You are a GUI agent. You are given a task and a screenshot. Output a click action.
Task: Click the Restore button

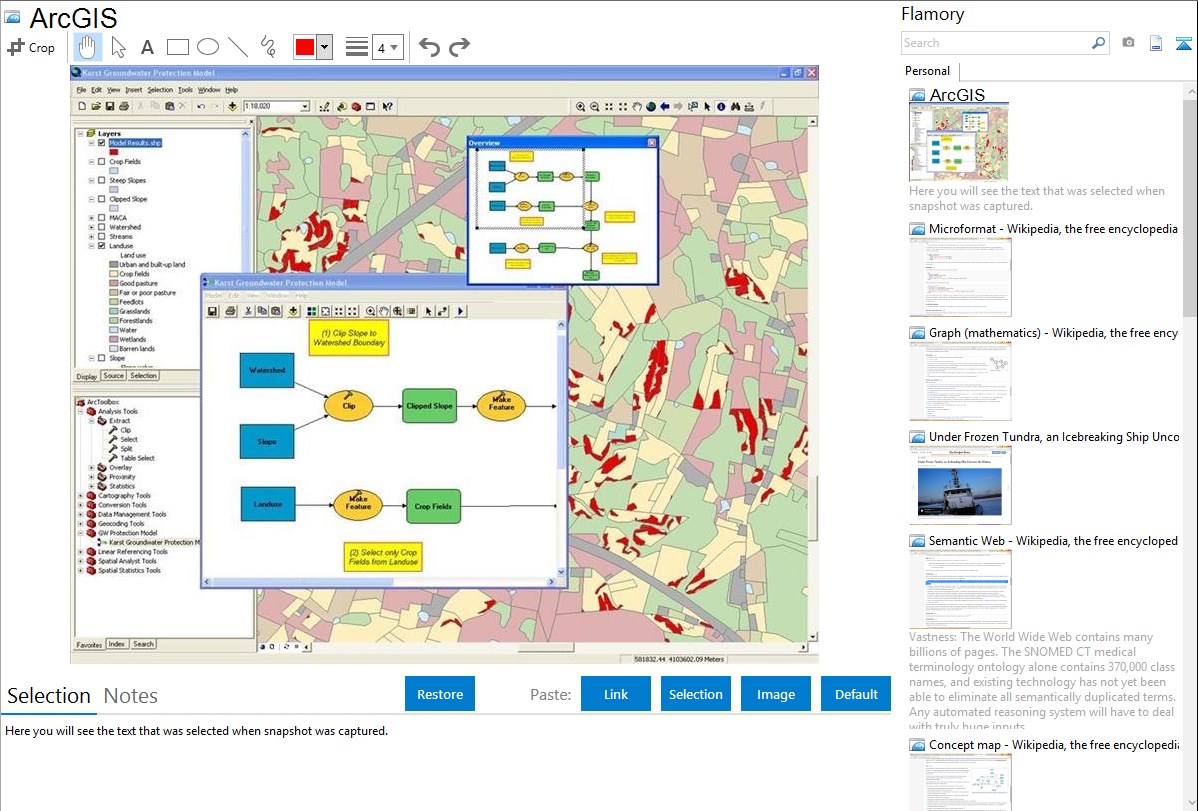(x=440, y=694)
